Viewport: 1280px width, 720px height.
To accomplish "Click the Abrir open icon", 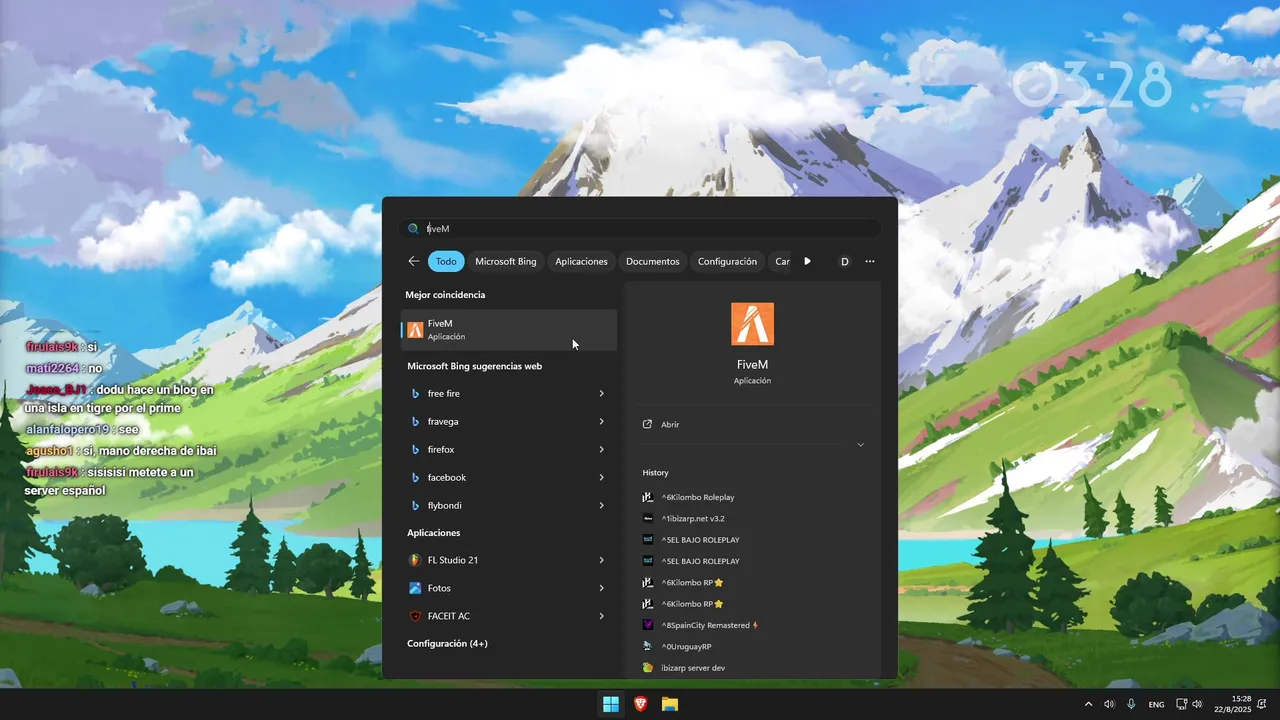I will [x=647, y=424].
